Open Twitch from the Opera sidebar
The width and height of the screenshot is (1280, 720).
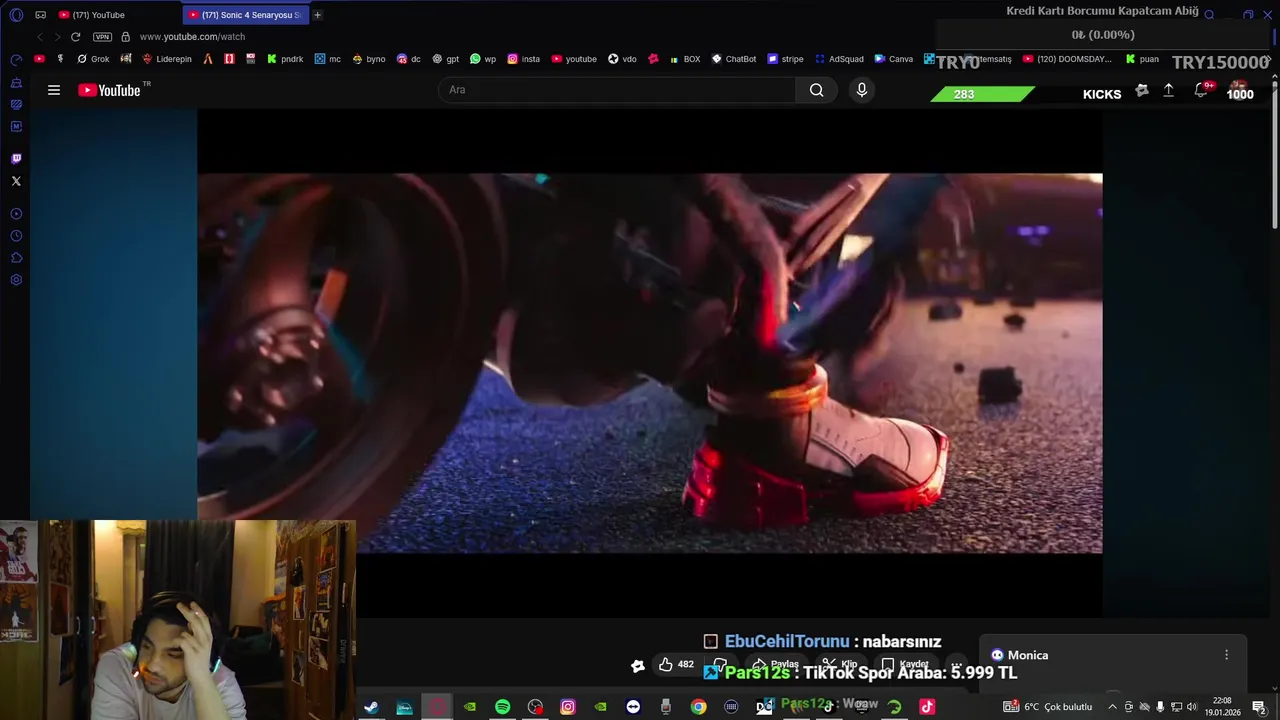(x=16, y=158)
